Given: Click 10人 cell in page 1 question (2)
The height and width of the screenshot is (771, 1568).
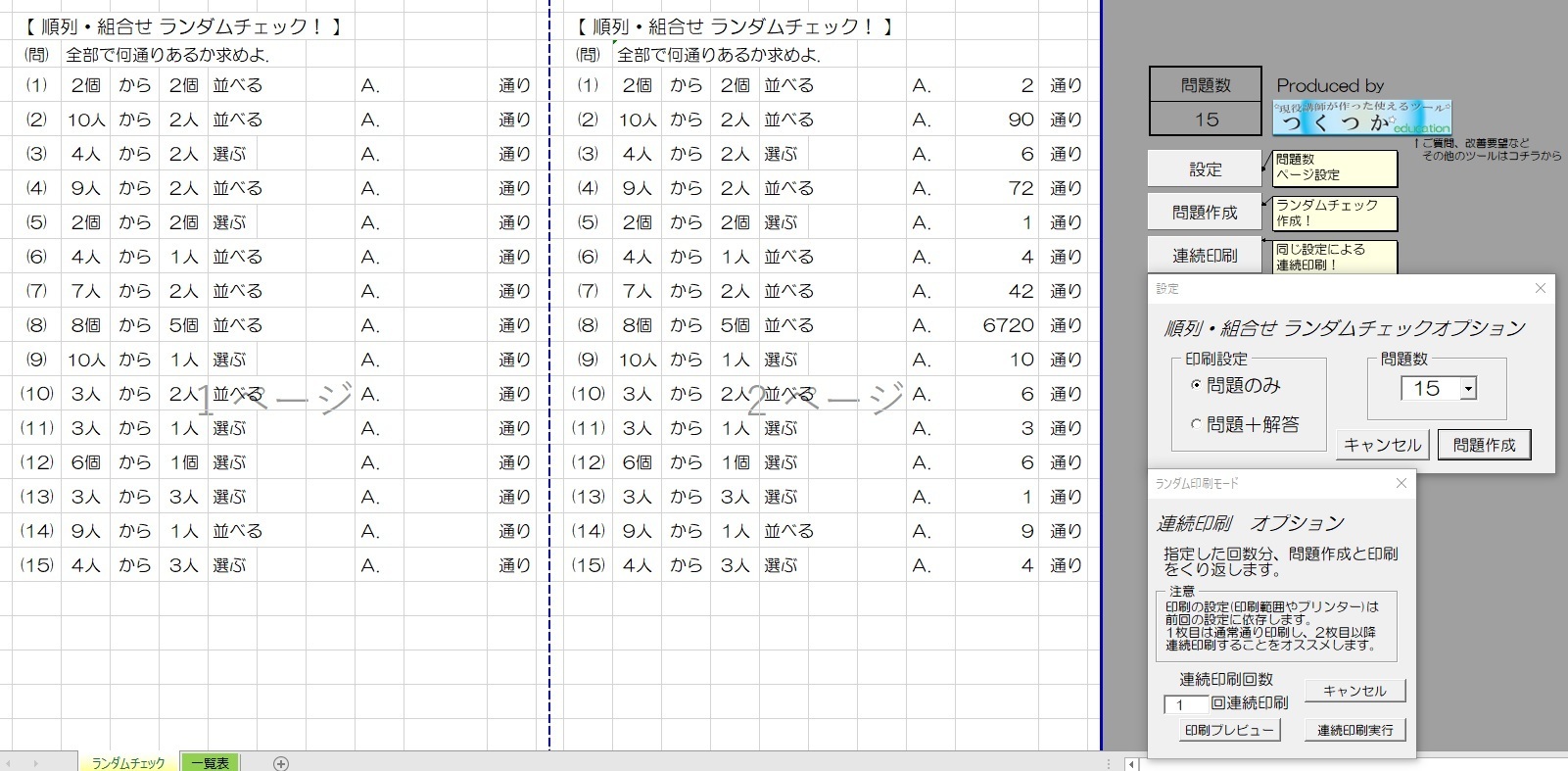Looking at the screenshot, I should (85, 120).
